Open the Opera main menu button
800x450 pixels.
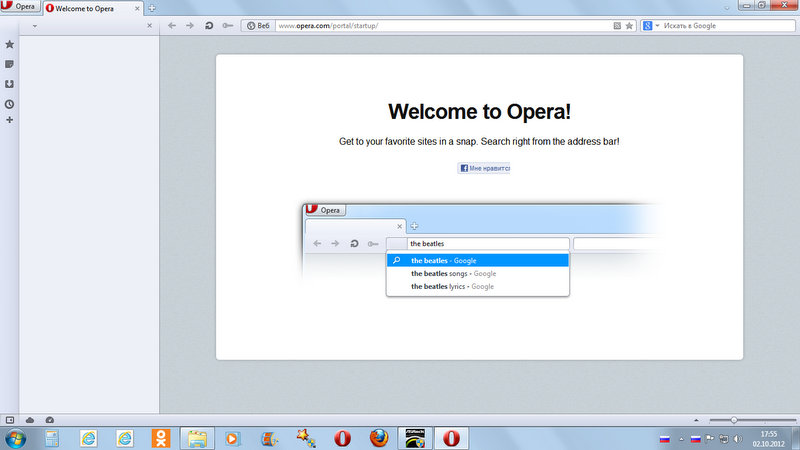[20, 7]
